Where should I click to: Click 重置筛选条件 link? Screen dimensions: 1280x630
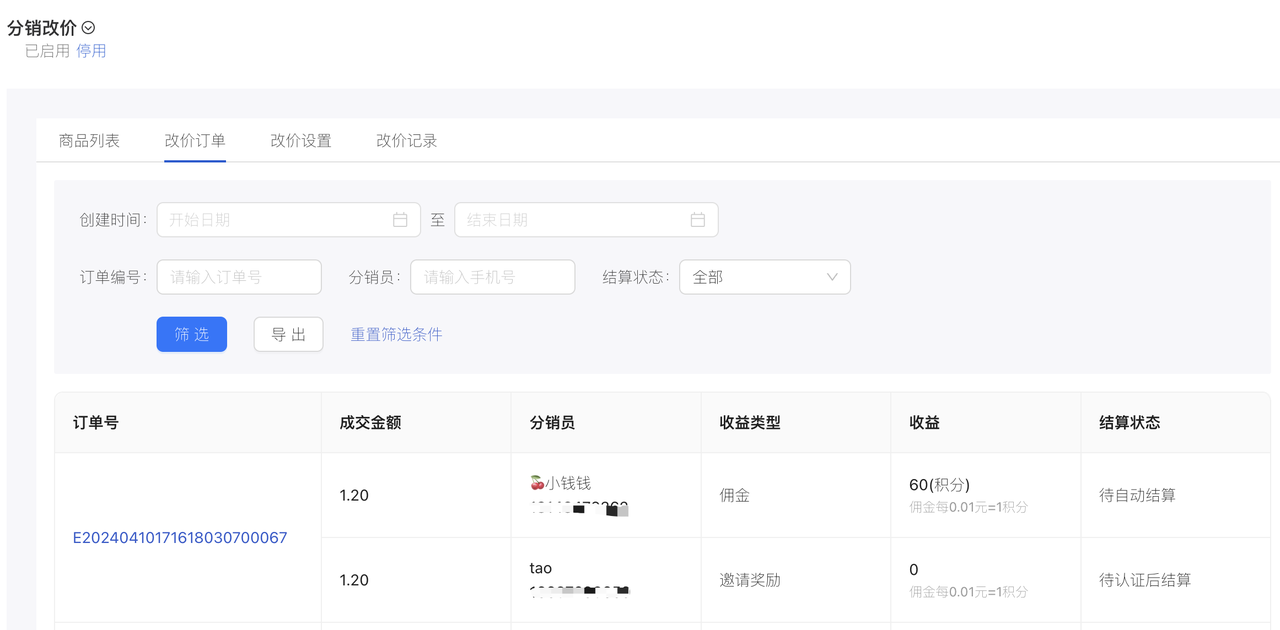[396, 334]
